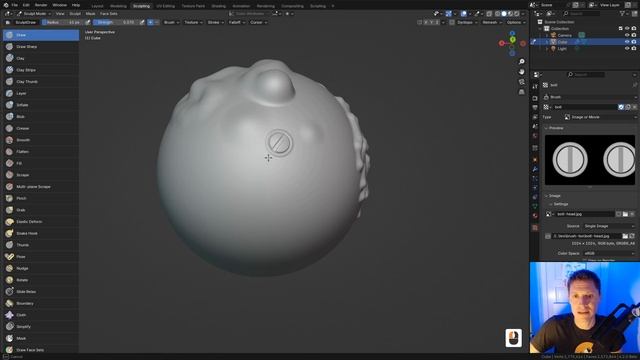Adjust the brush Strength slider
This screenshot has height=360, width=640.
(116, 22)
